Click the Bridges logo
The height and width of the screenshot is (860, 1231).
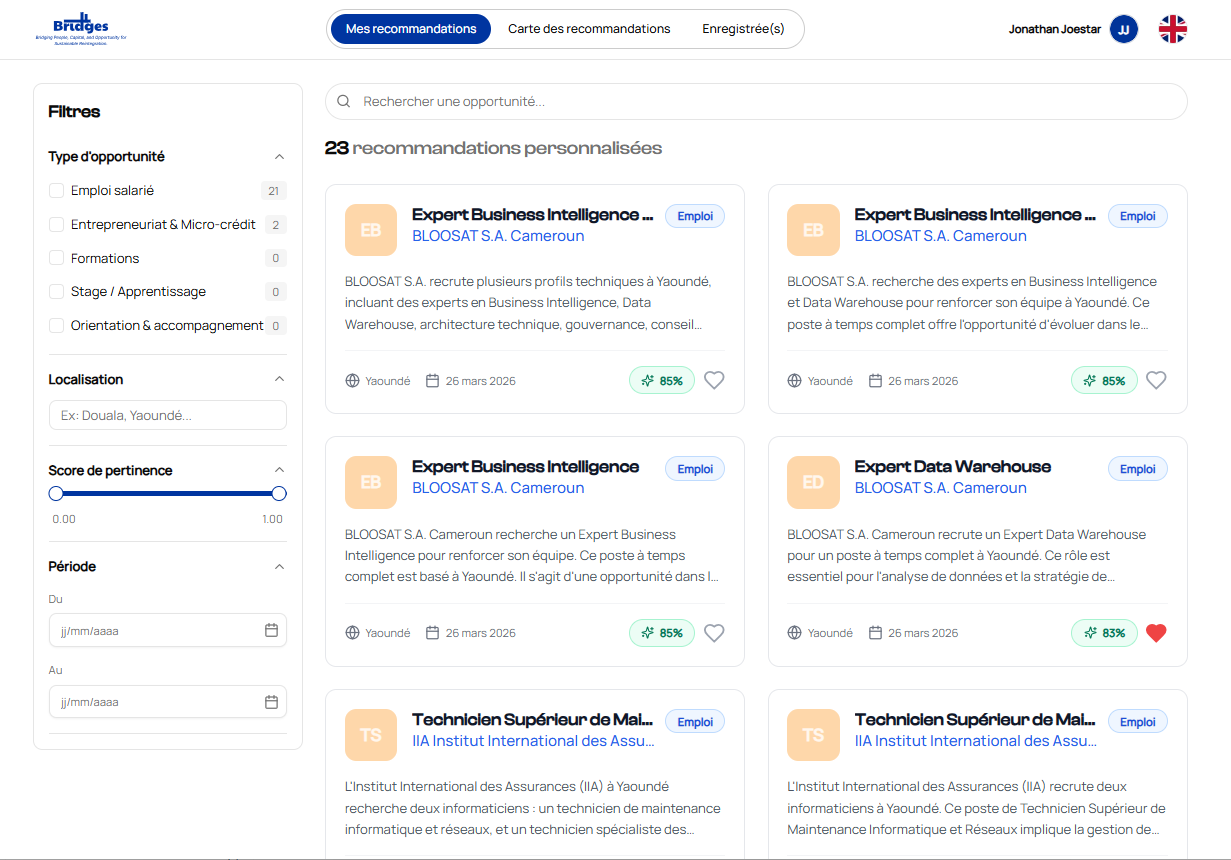pos(81,27)
